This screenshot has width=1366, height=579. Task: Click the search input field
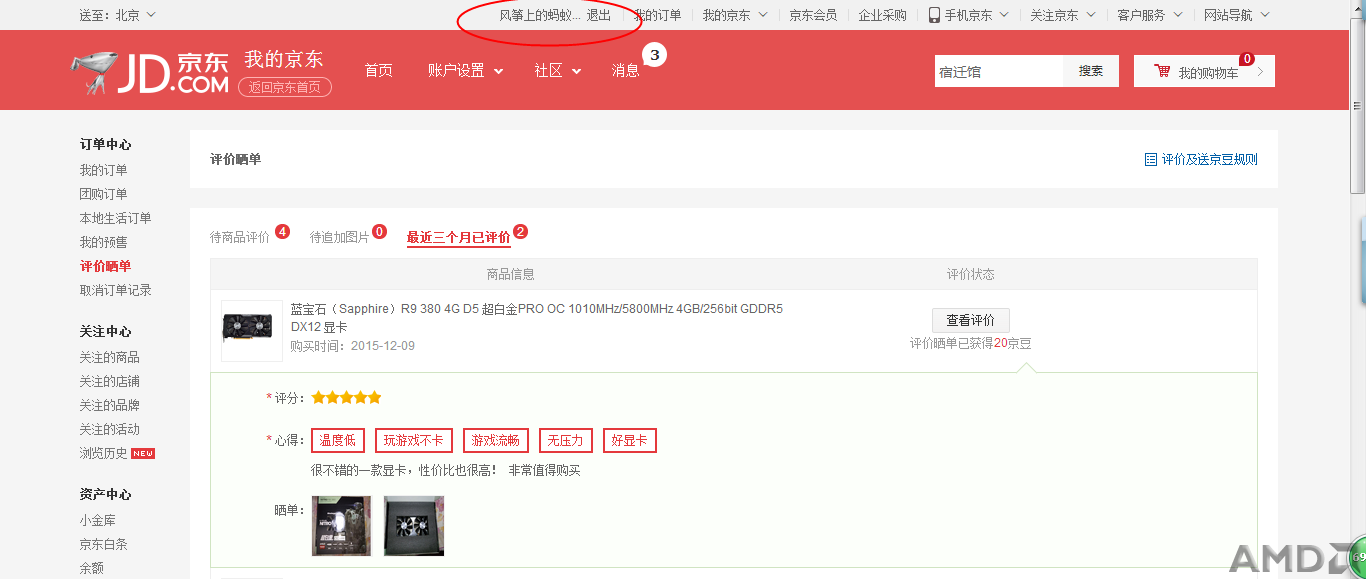[x=998, y=71]
